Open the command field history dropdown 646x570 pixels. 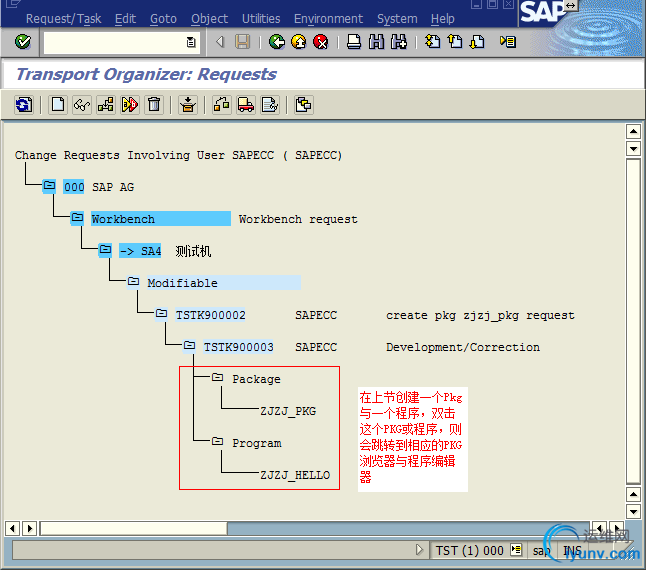(x=191, y=42)
